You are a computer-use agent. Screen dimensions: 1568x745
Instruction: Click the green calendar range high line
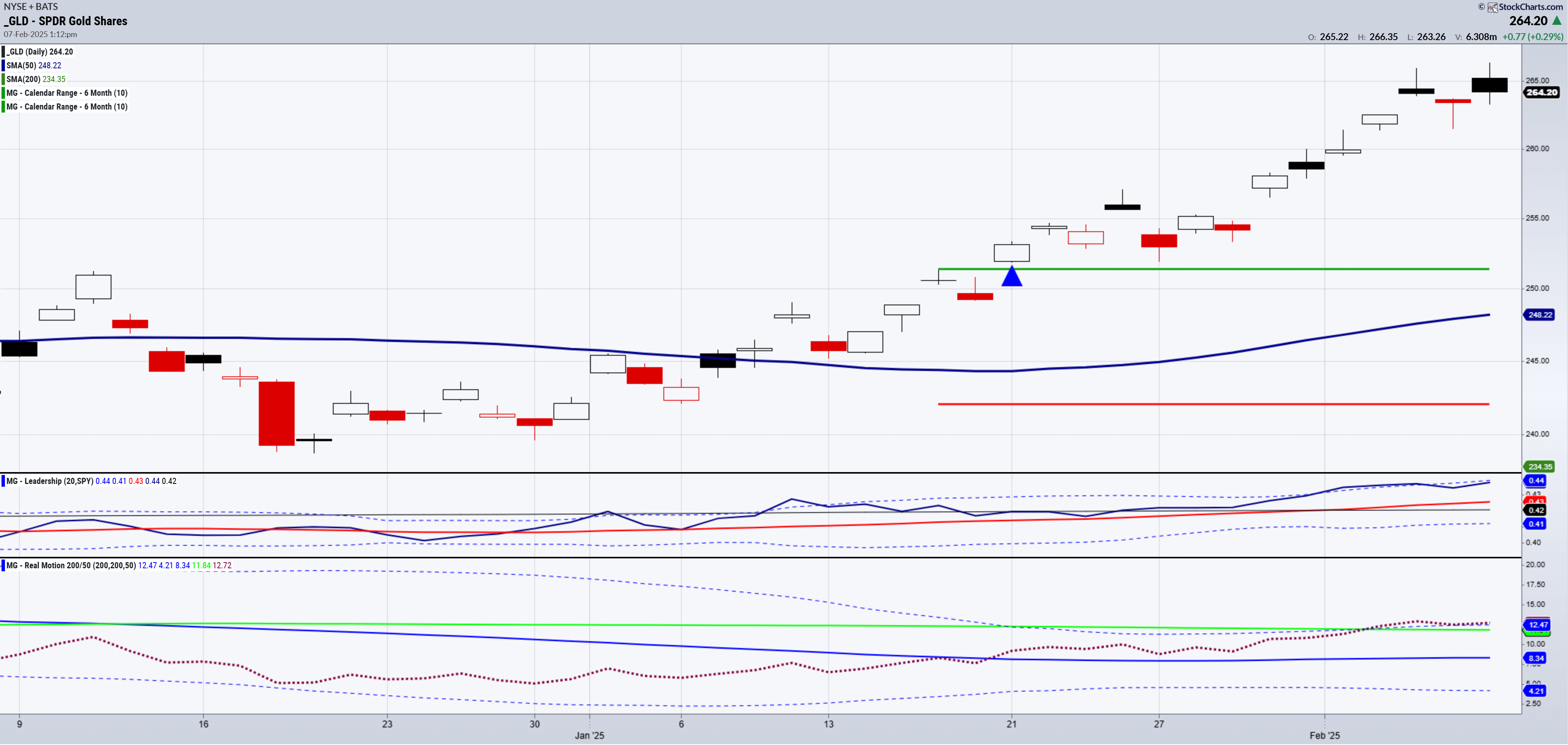tap(1214, 269)
